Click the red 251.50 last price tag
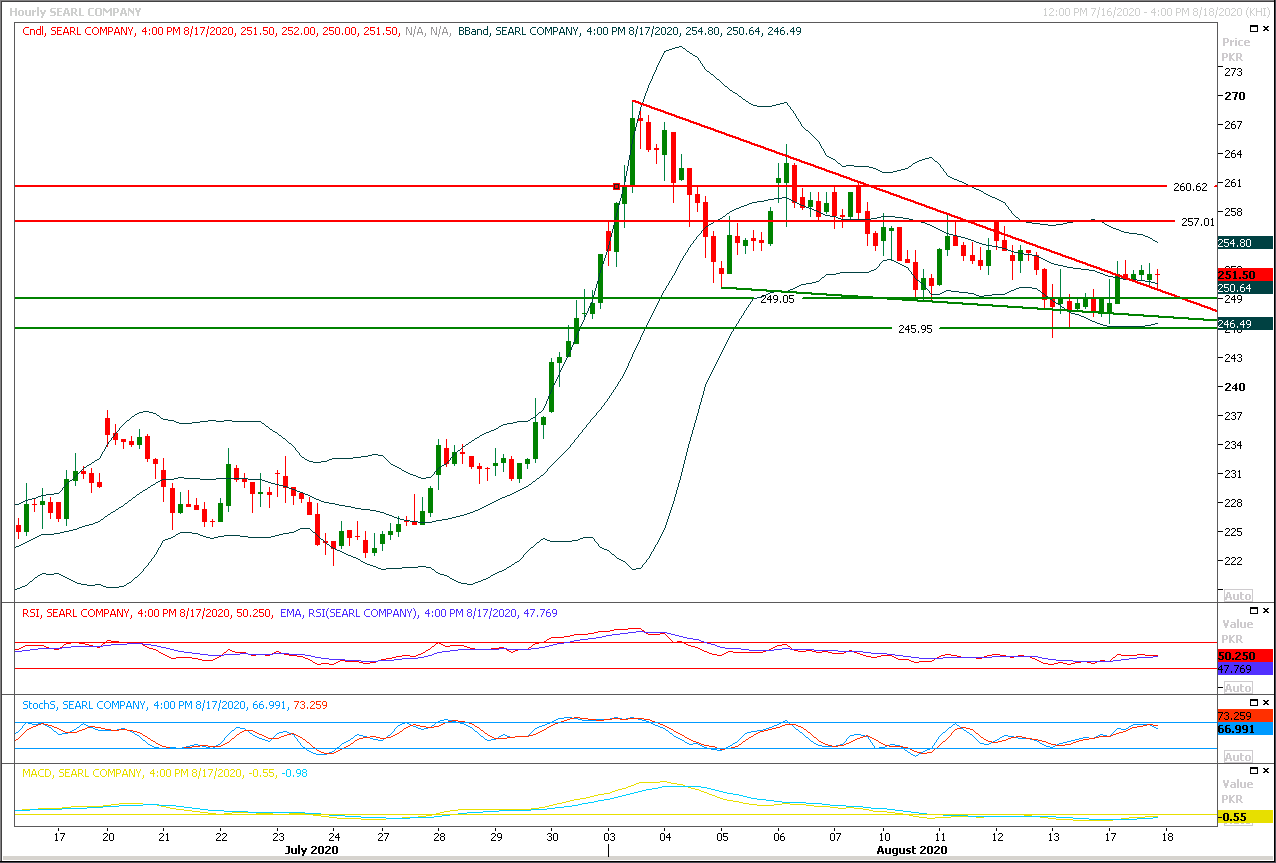Screen dimensions: 1276x863 pos(1244,275)
